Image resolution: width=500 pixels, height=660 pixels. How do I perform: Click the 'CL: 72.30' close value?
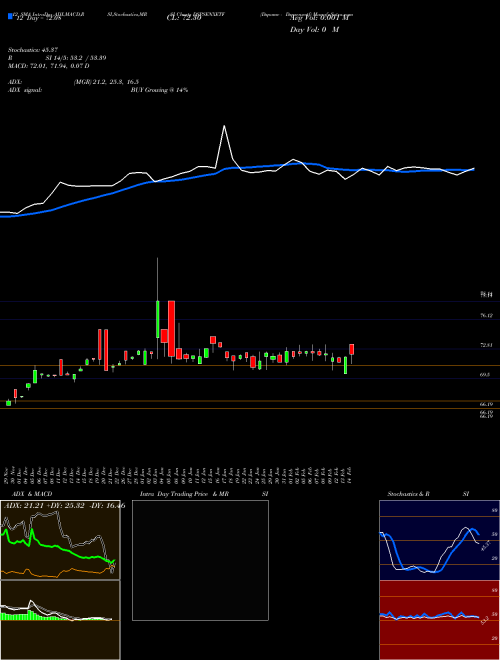tap(184, 18)
